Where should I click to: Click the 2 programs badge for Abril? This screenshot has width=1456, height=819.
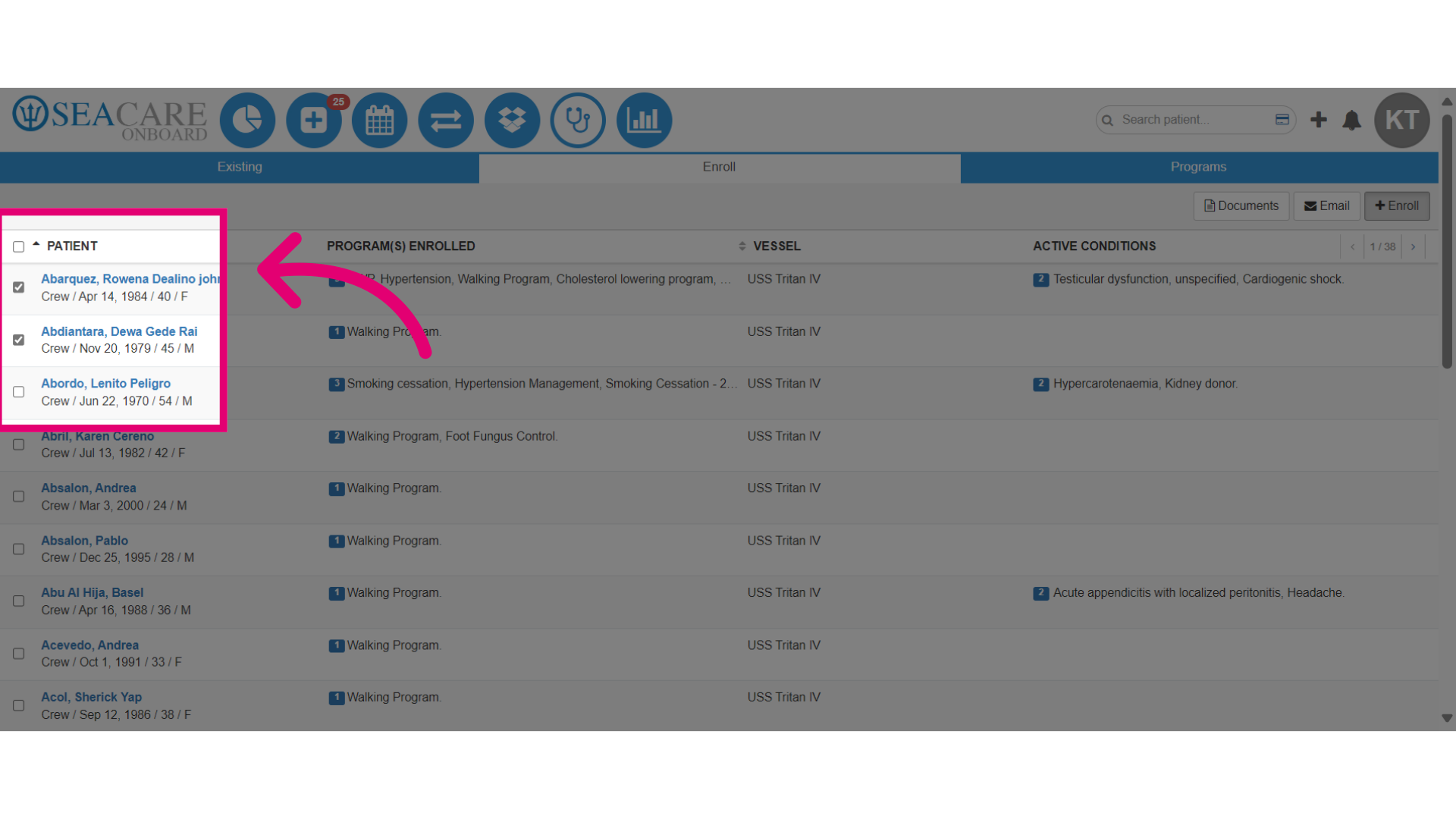[337, 437]
